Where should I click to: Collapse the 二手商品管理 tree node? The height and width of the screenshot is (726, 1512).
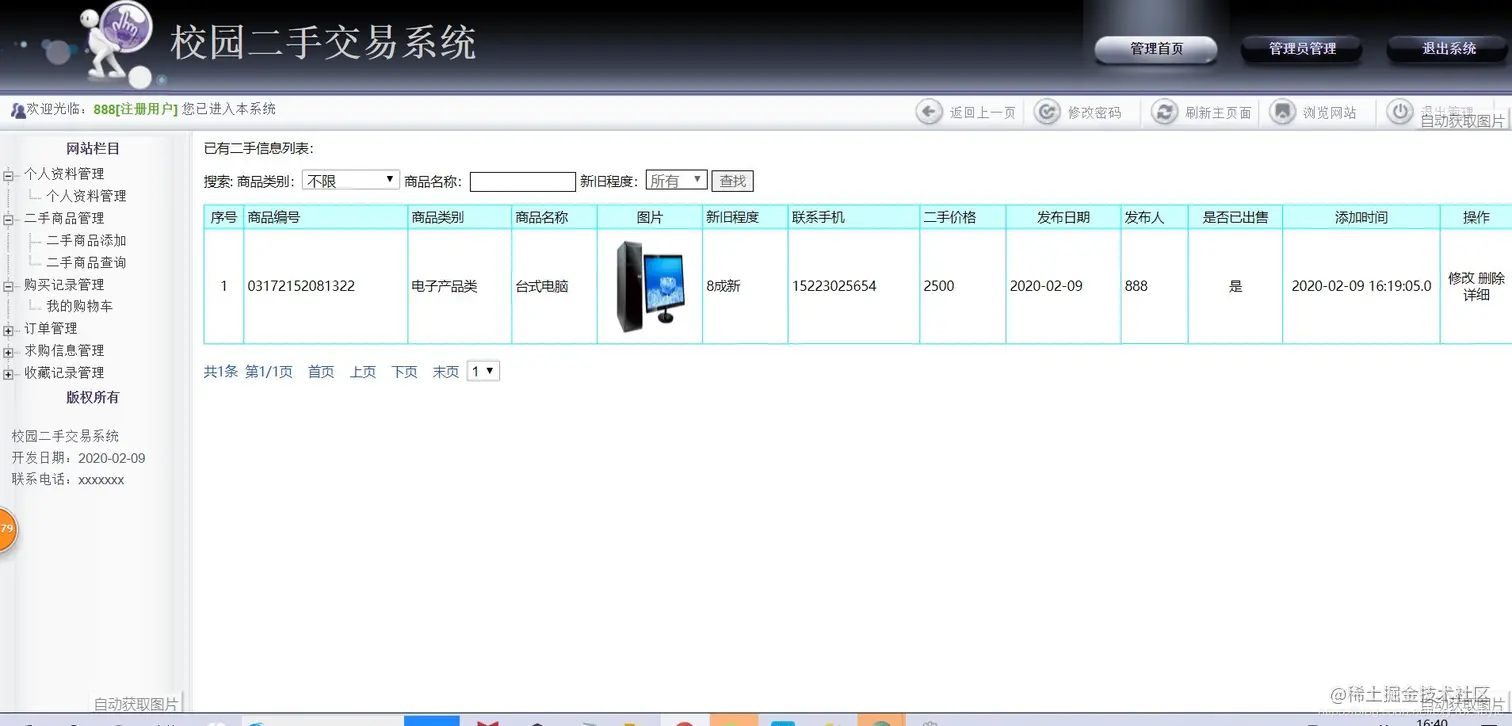[9, 219]
